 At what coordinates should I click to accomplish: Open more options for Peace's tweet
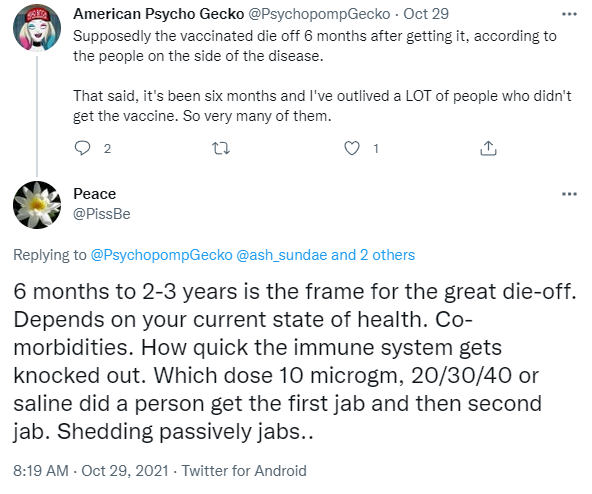point(569,194)
